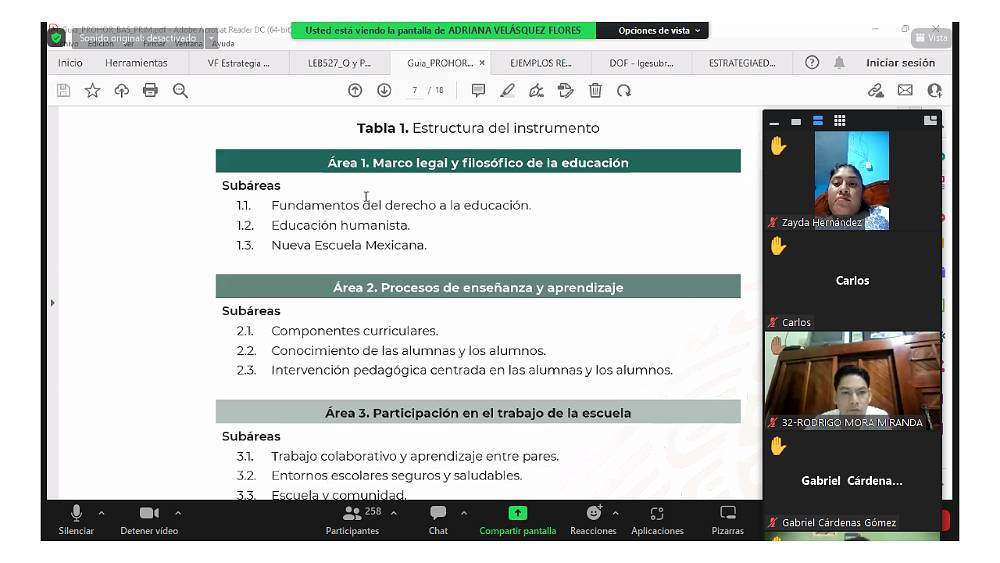Open Pizarras whiteboards

727,519
